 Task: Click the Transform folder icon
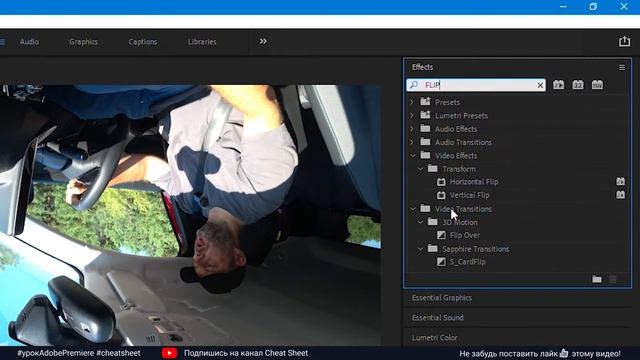point(433,168)
